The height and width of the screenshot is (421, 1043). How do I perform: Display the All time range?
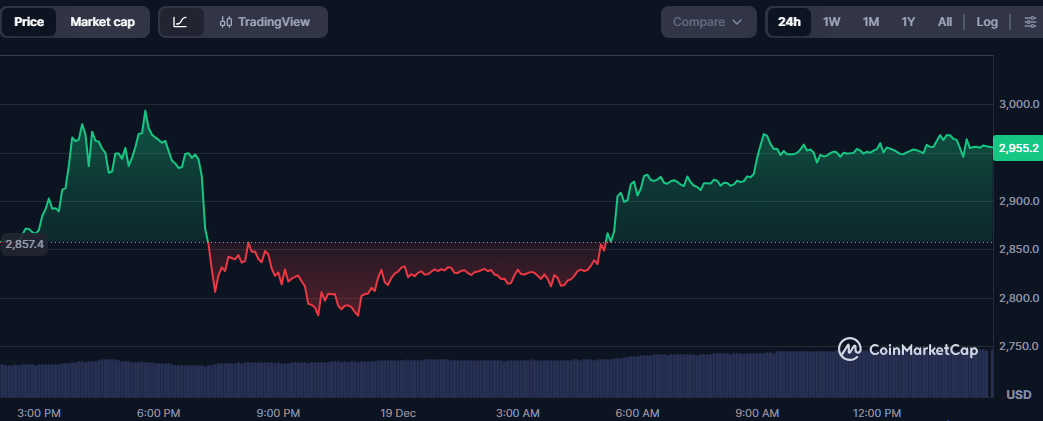[x=944, y=22]
